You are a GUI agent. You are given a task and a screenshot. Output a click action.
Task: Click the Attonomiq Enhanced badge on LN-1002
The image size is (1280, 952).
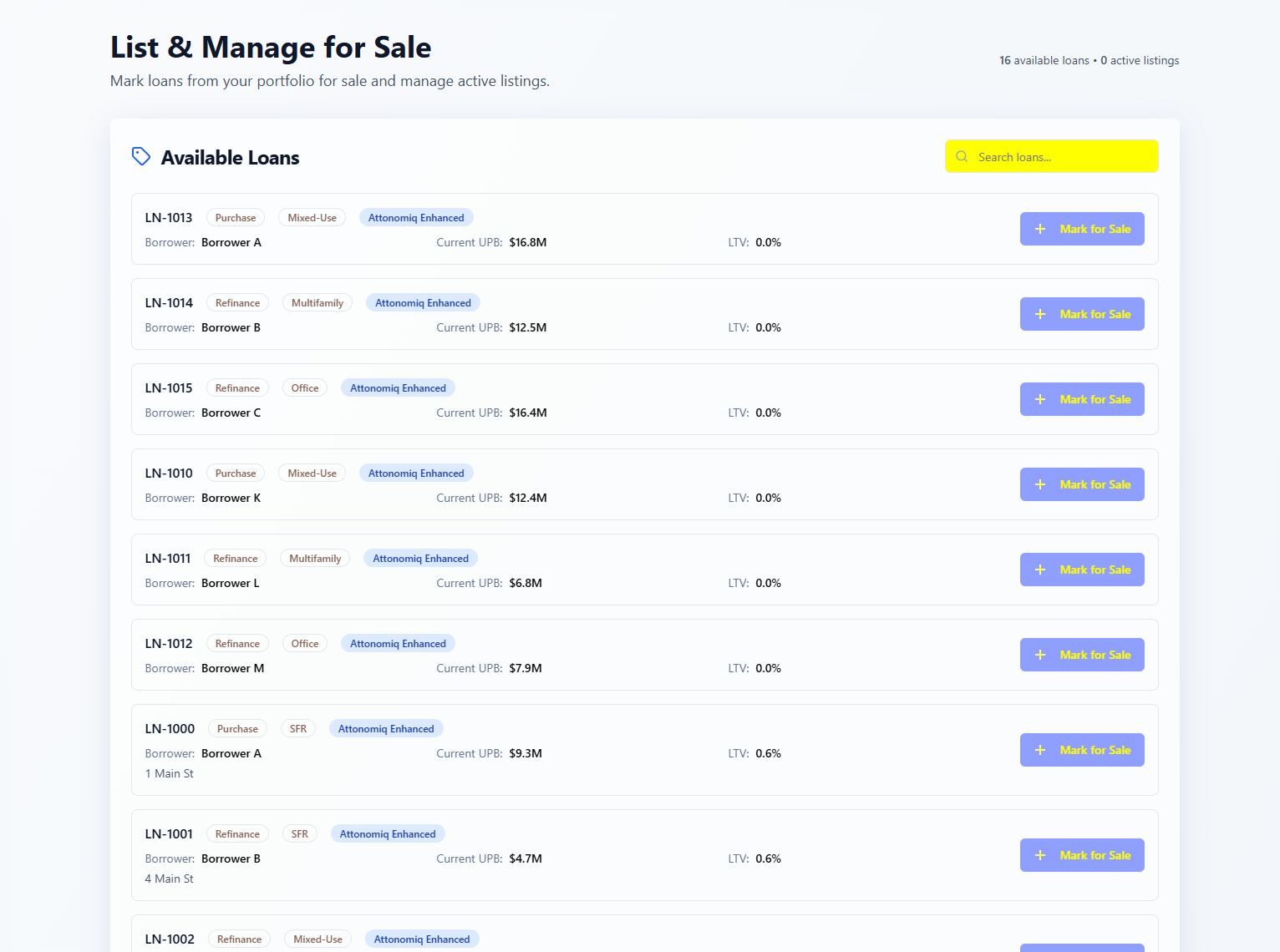[x=422, y=939]
